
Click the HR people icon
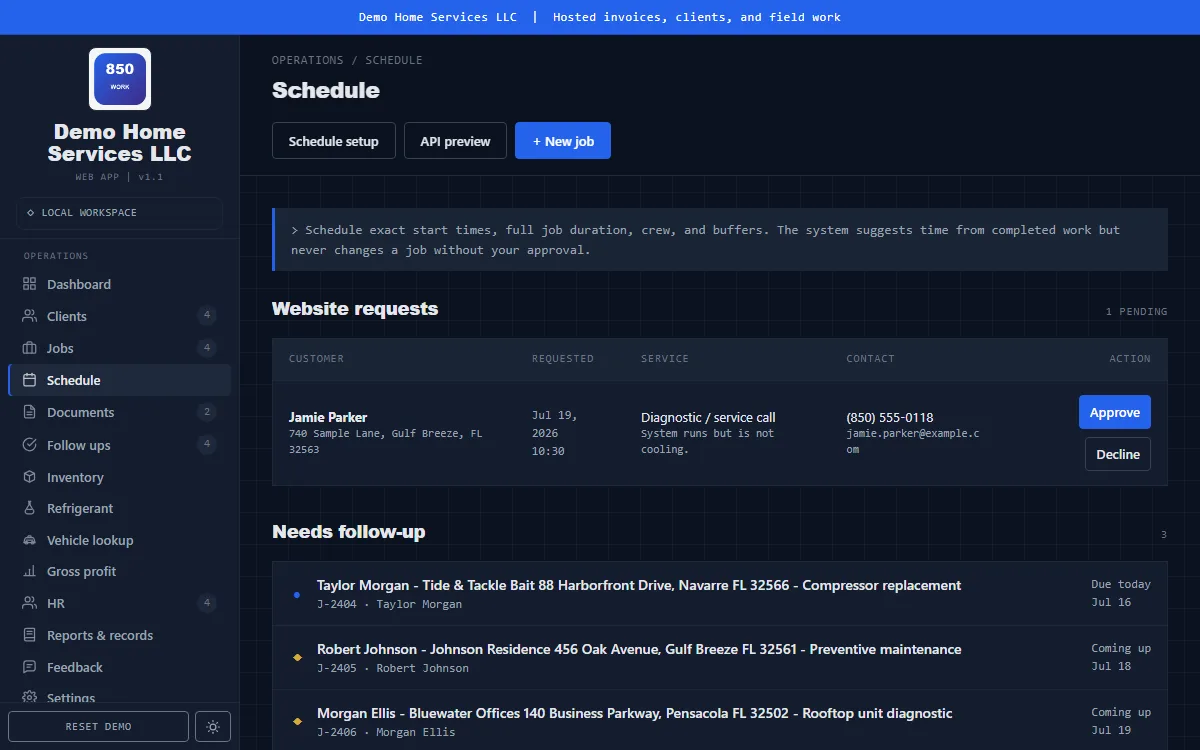click(x=29, y=603)
